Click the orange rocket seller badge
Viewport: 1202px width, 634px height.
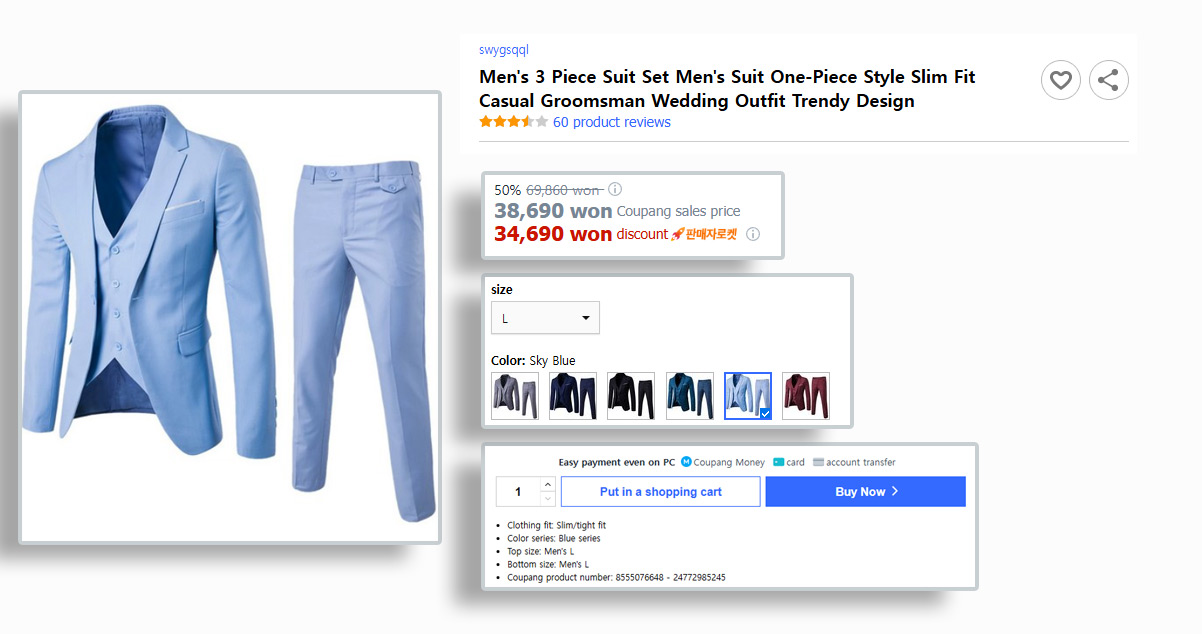point(704,234)
